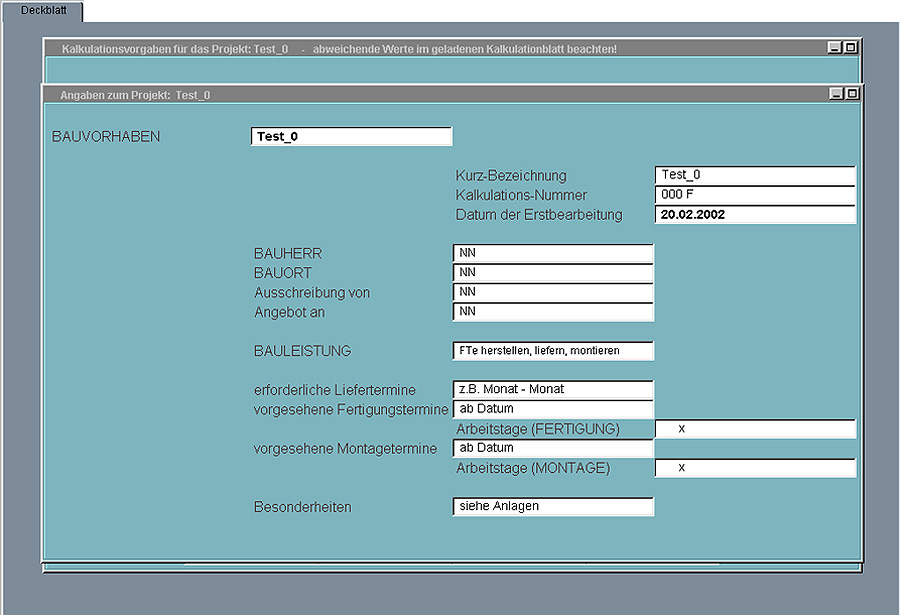The width and height of the screenshot is (900, 615).
Task: Select the BAUHERR input field
Action: (552, 254)
